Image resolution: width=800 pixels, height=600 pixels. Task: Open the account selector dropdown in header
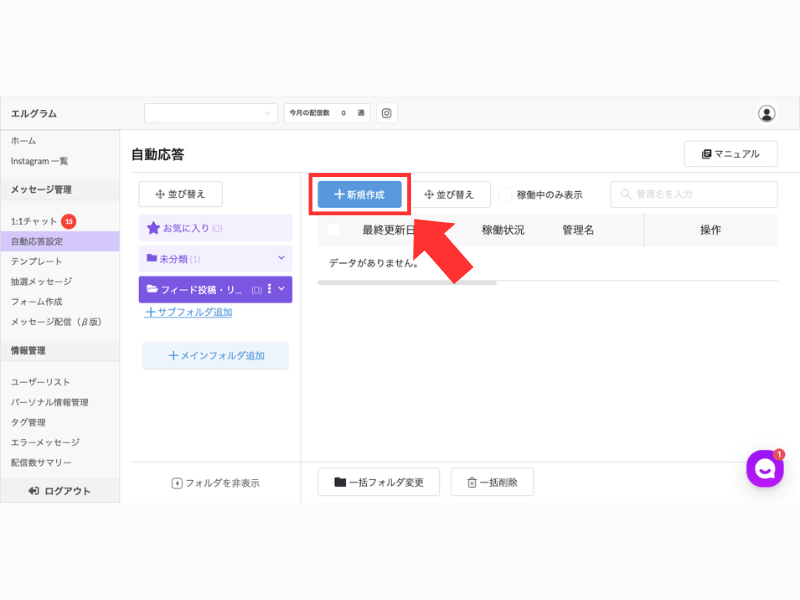211,113
